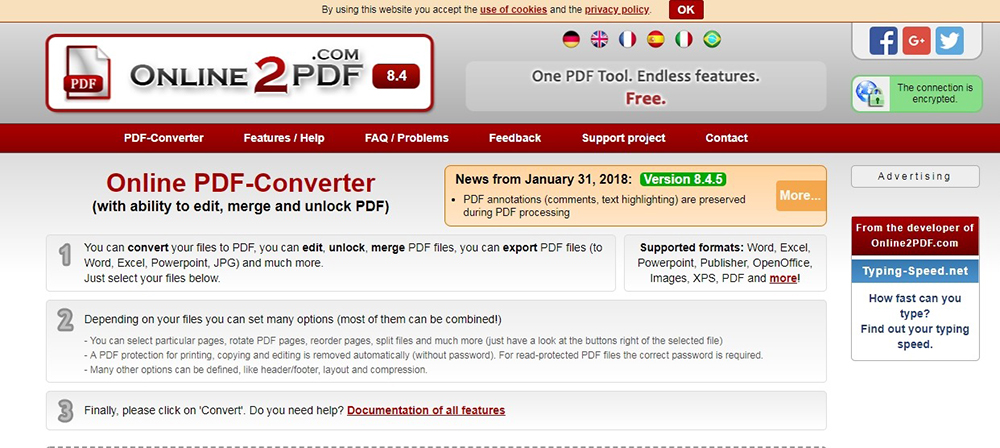The width and height of the screenshot is (1000, 448).
Task: Select the UK English flag
Action: tap(599, 40)
